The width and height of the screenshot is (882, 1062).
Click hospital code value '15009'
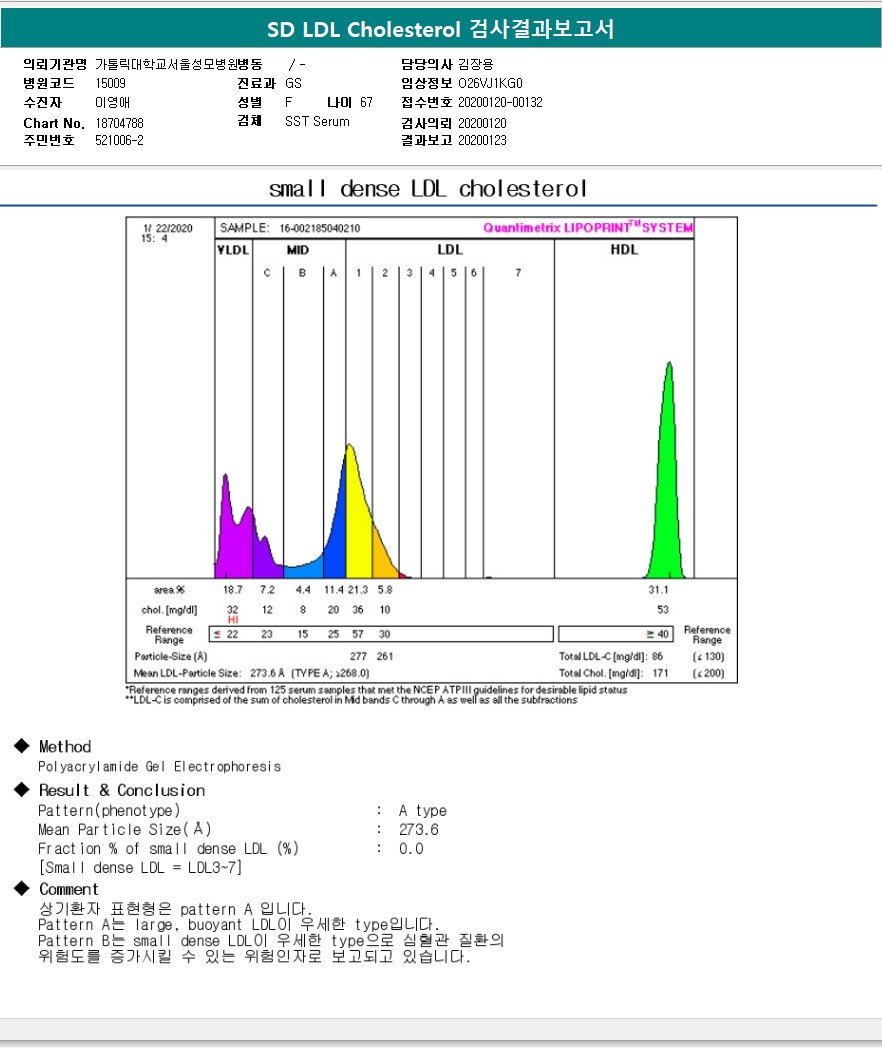click(x=110, y=83)
